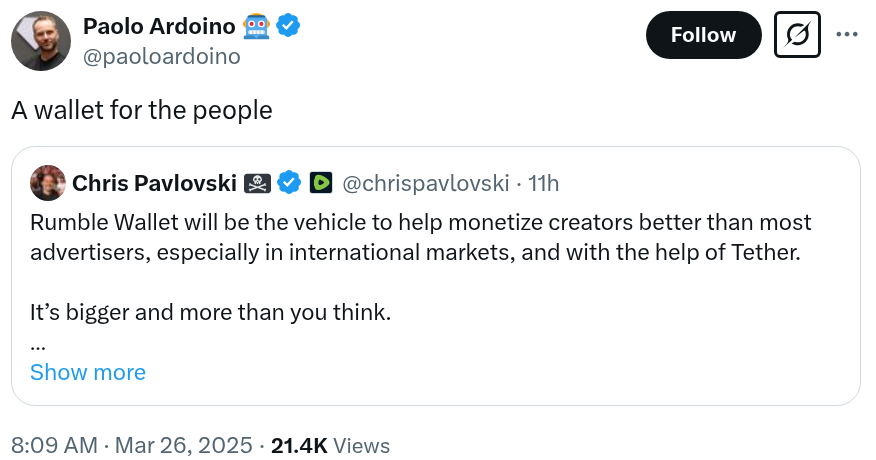Open the @paoloardoino handle link
The height and width of the screenshot is (460, 876).
[162, 57]
